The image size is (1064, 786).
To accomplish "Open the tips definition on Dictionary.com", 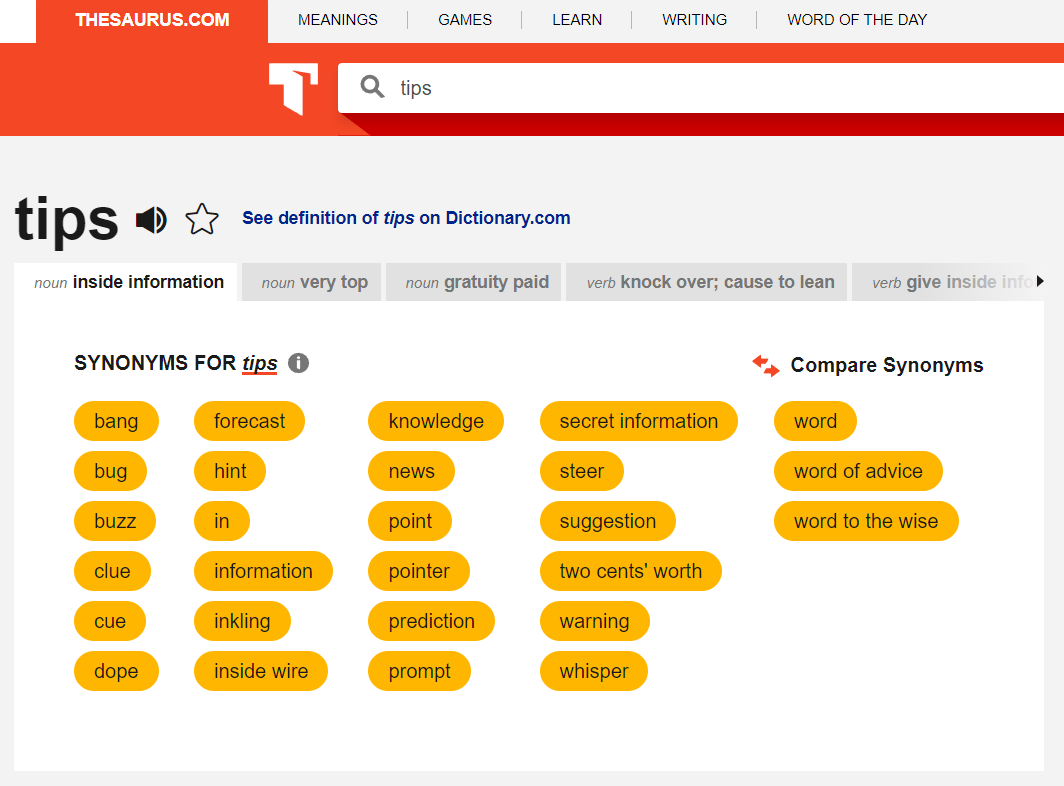I will tap(406, 218).
